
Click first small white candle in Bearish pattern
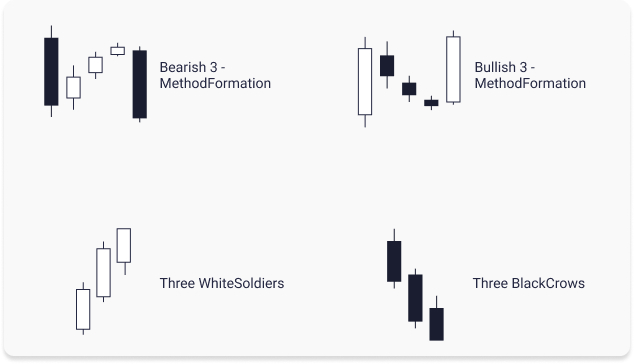tap(74, 87)
